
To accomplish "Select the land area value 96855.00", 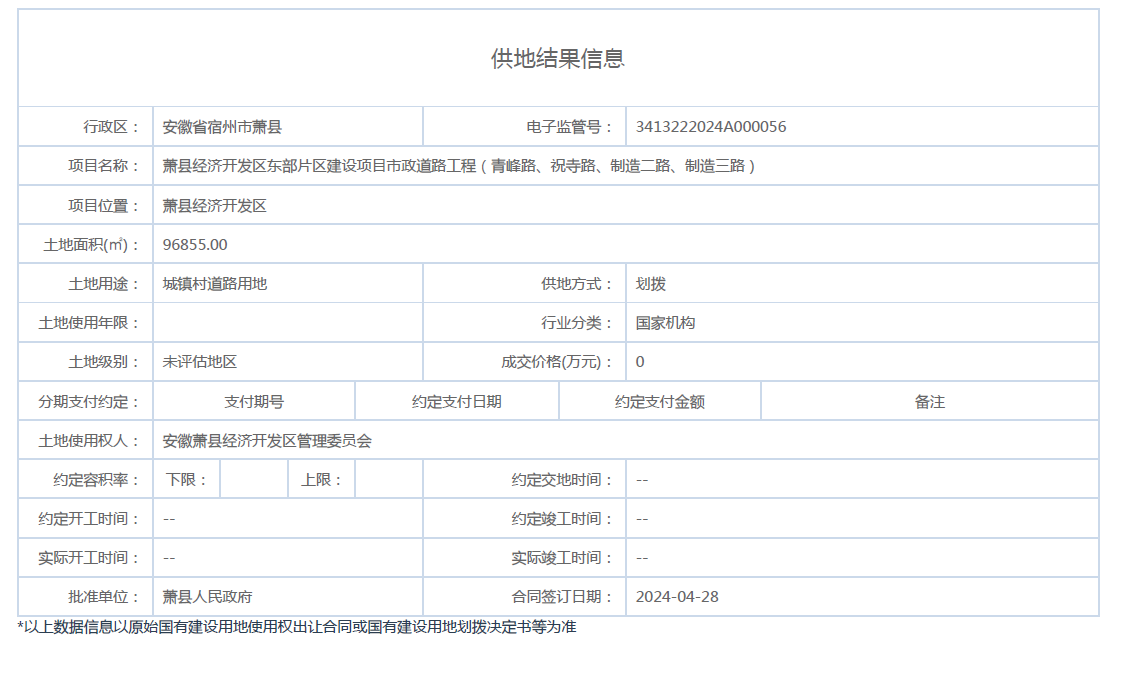I will 195,245.
